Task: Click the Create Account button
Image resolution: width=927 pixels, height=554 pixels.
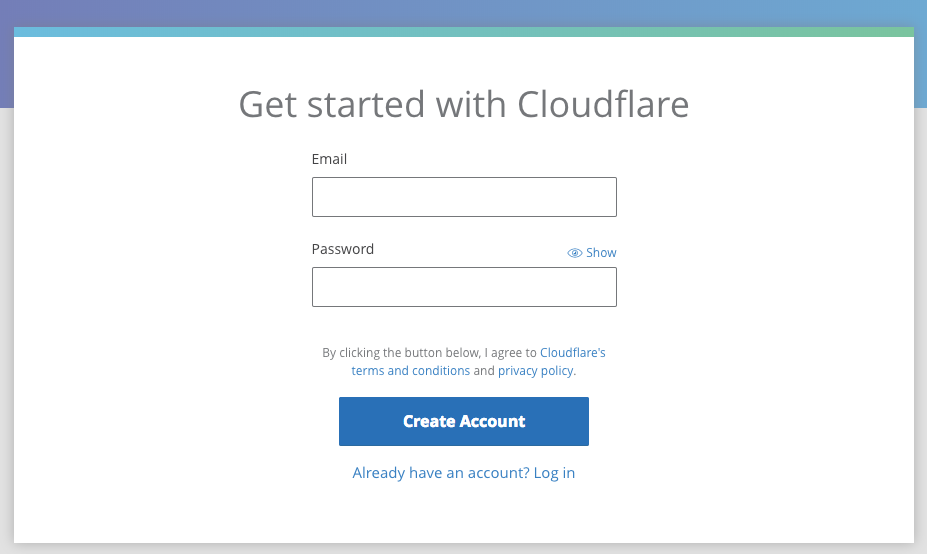Action: (x=464, y=422)
